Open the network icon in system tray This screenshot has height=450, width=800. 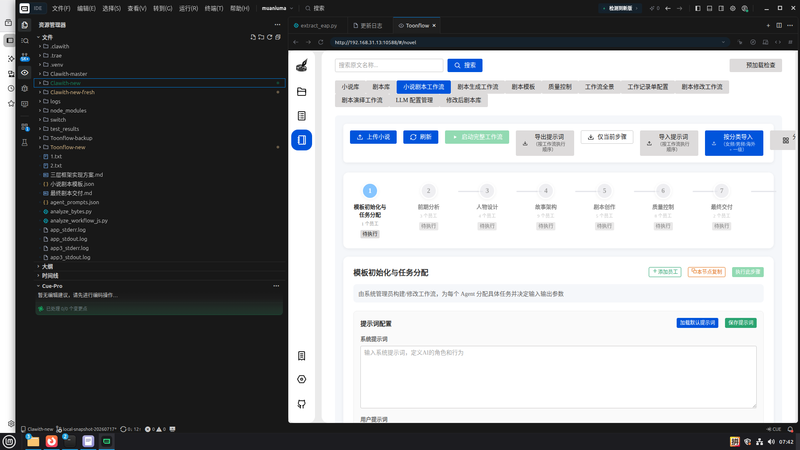[x=760, y=442]
